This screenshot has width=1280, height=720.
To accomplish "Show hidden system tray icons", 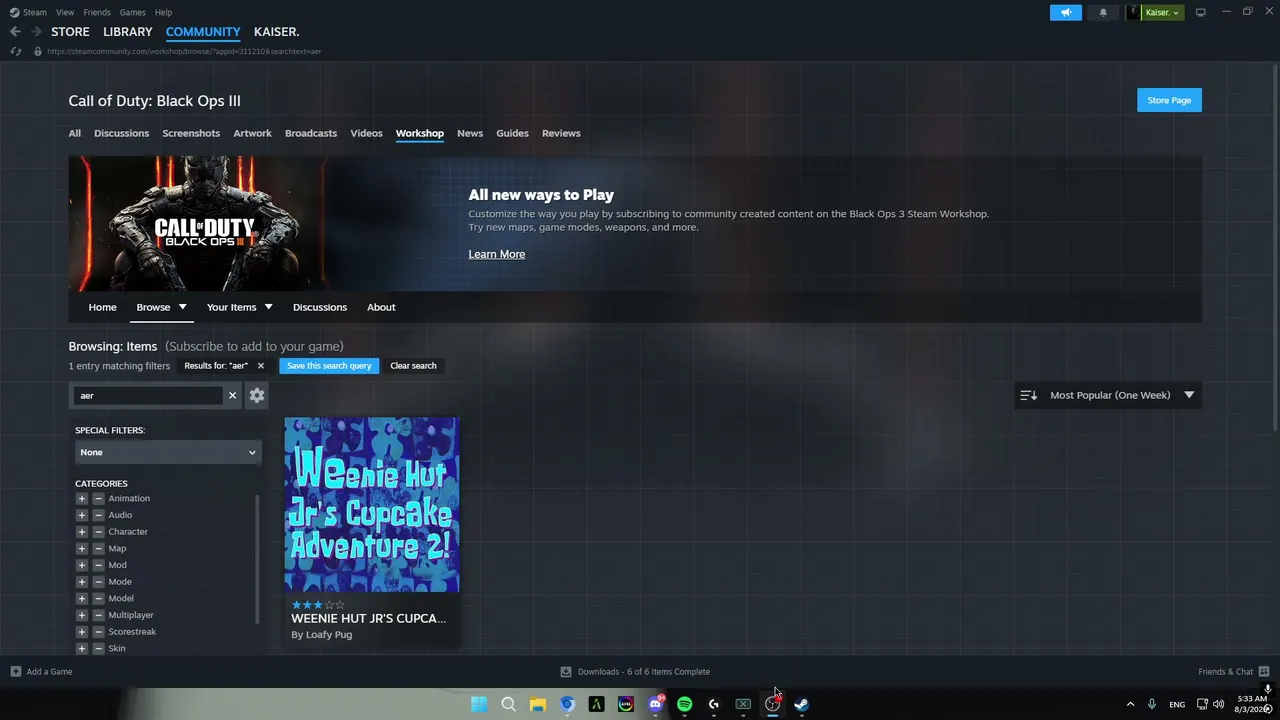I will [1130, 704].
